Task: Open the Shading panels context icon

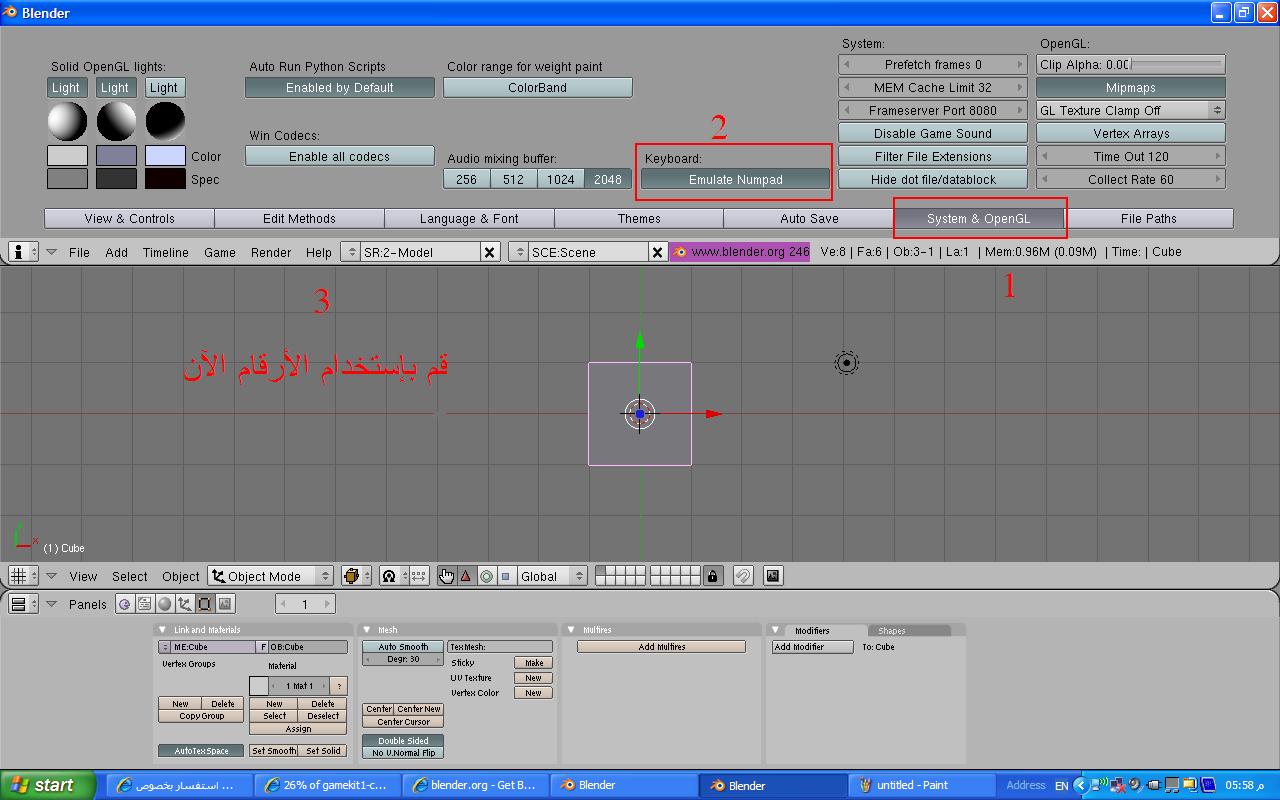Action: coord(165,604)
